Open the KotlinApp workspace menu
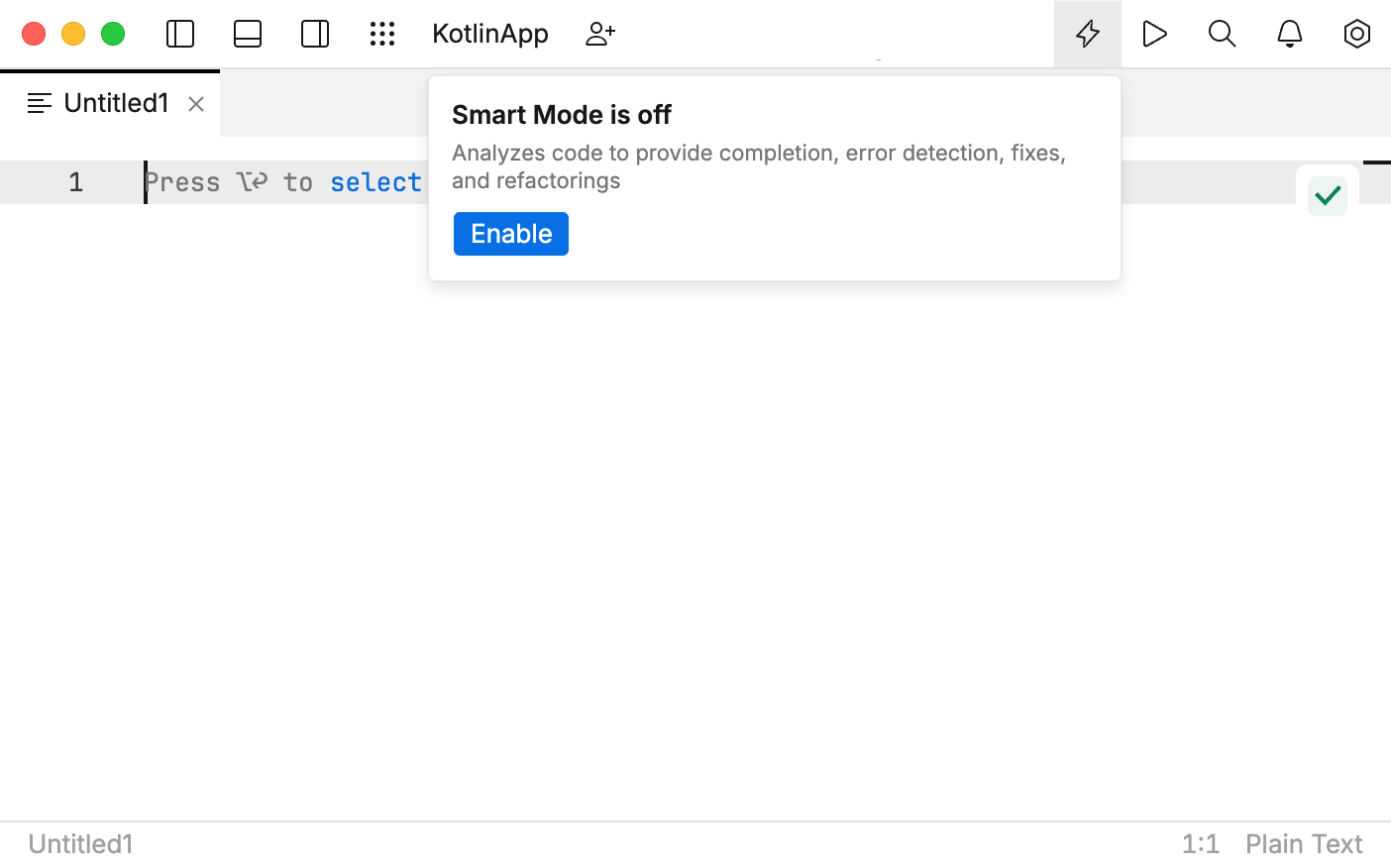 pos(490,34)
